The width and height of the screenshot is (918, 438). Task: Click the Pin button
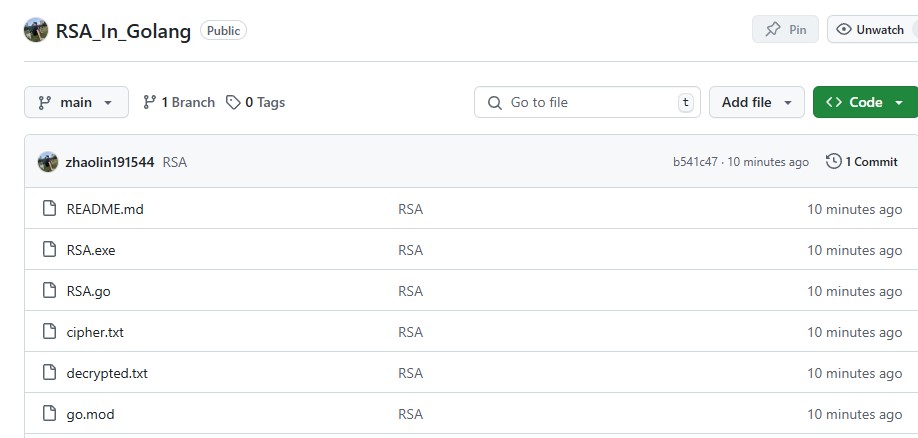click(x=785, y=30)
